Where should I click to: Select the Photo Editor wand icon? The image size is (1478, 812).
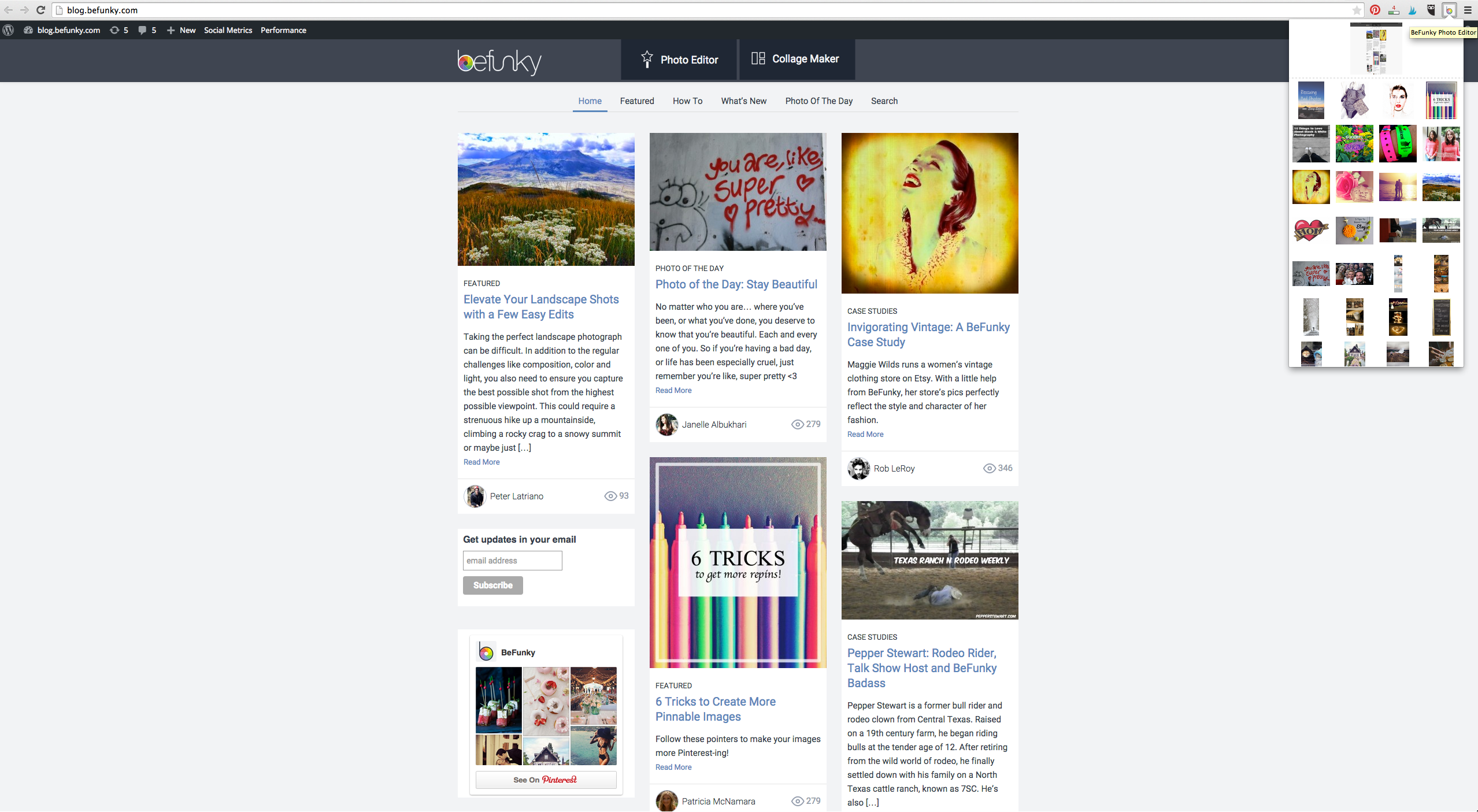647,59
